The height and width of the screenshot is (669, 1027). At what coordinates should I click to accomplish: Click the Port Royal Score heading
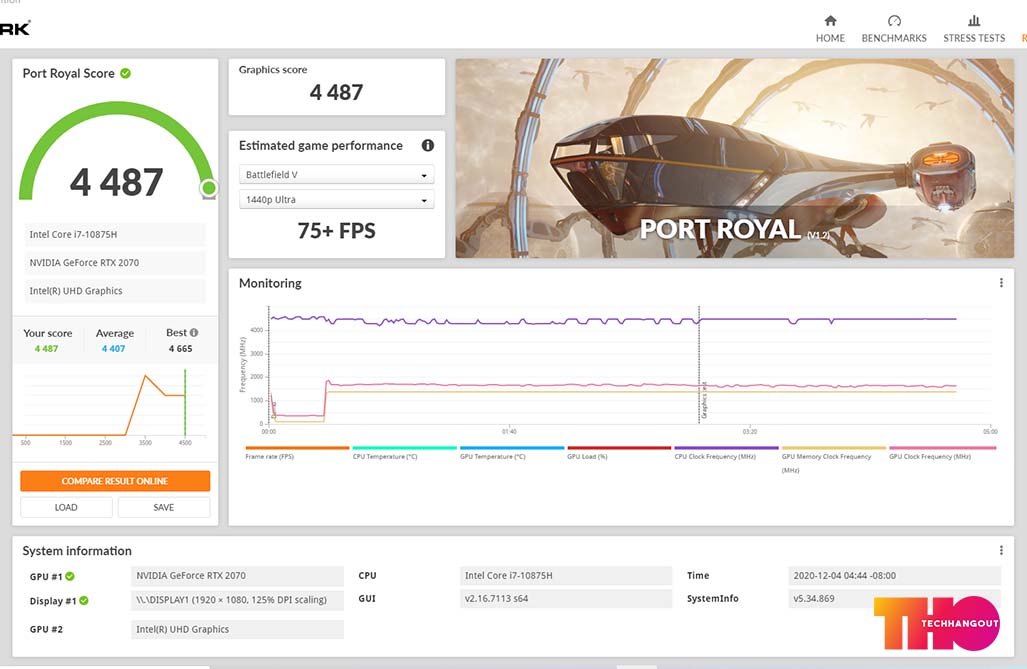69,73
